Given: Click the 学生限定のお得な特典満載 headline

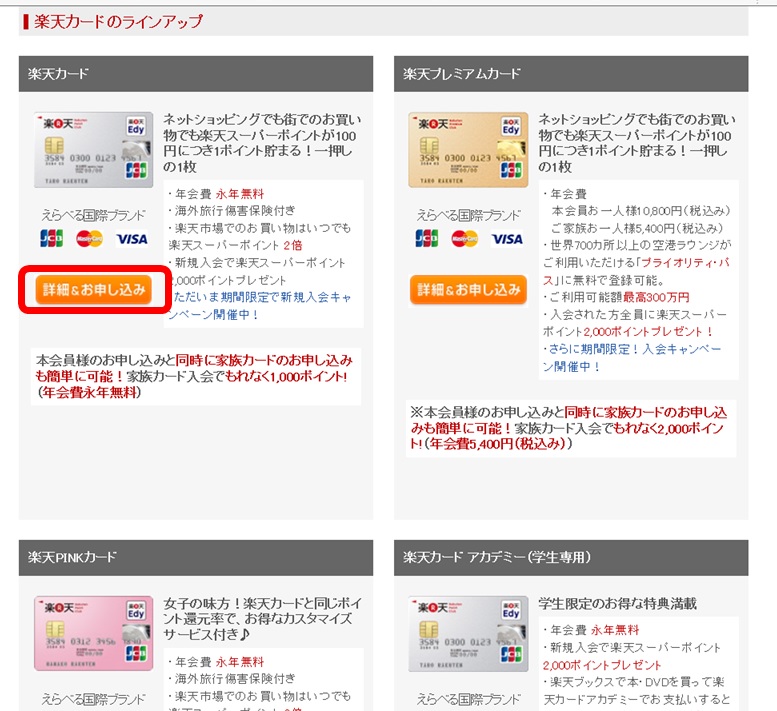Looking at the screenshot, I should click(617, 603).
